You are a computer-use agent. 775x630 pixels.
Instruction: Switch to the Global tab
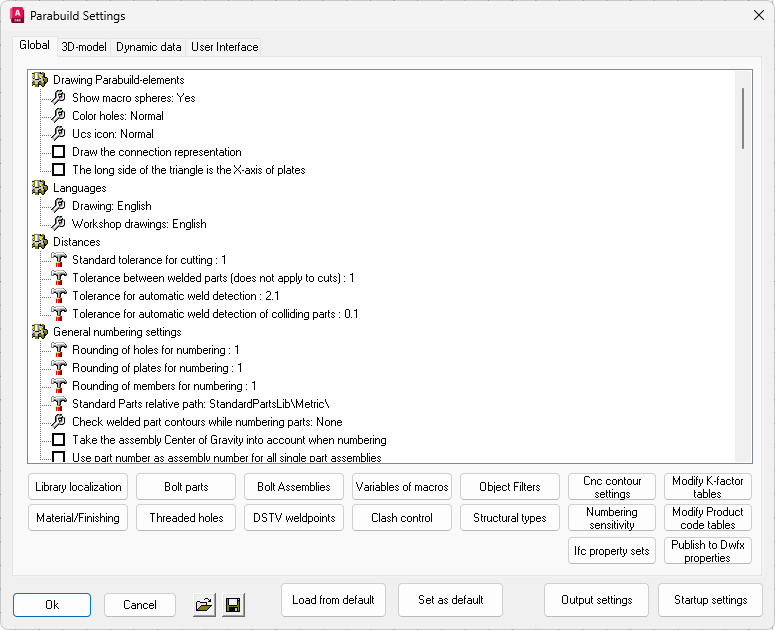tap(35, 45)
